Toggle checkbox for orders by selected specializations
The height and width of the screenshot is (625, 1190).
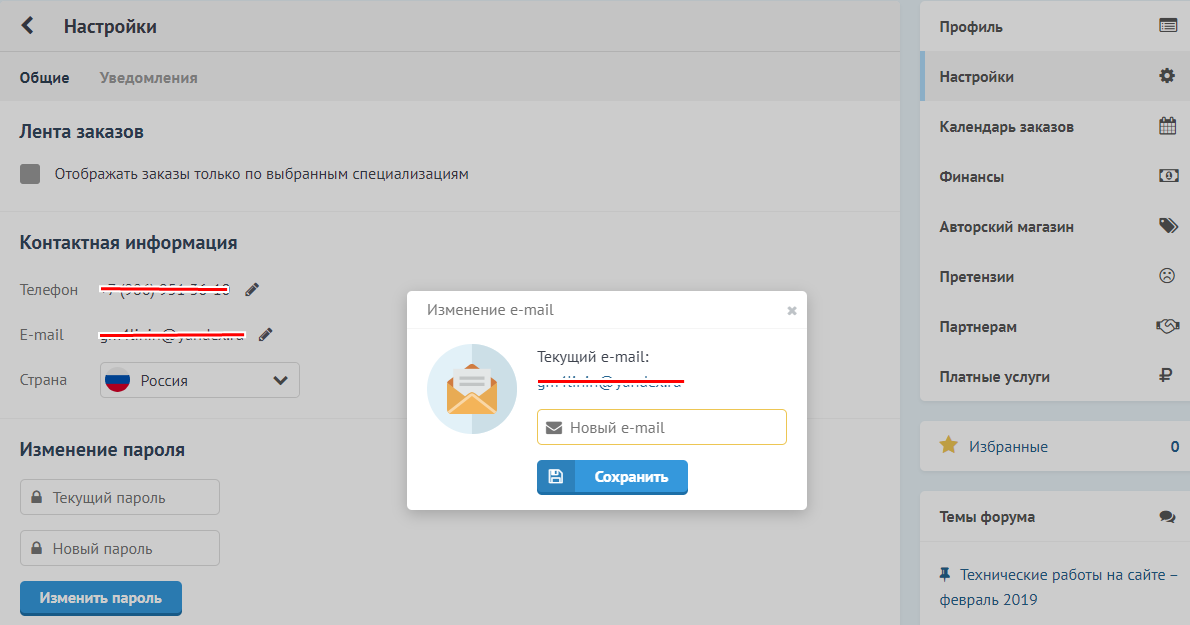[30, 174]
